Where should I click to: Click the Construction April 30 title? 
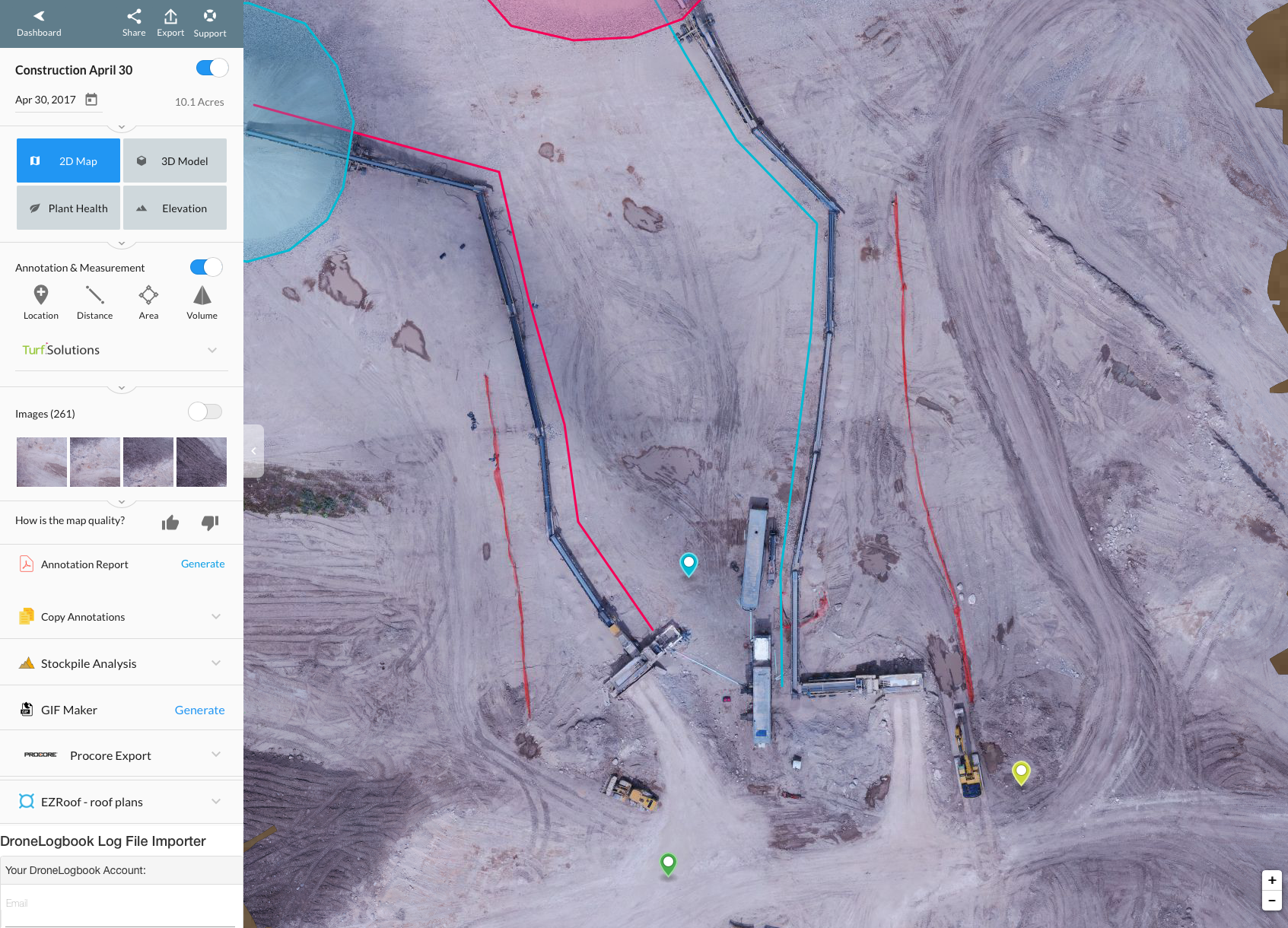coord(74,70)
